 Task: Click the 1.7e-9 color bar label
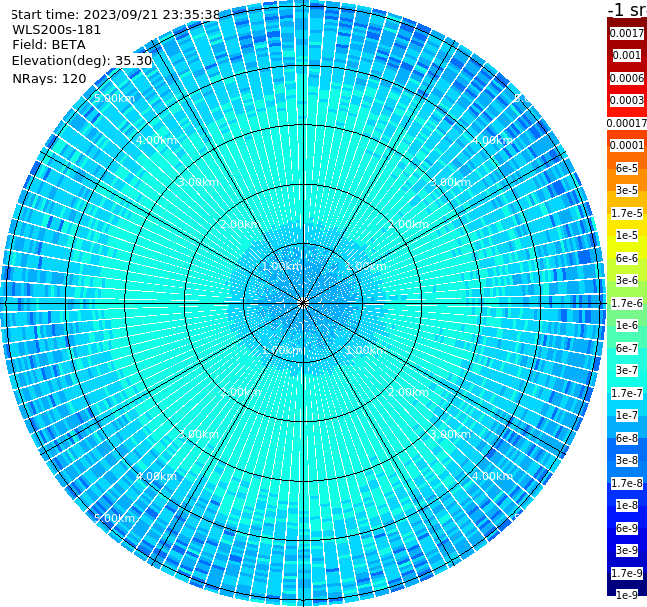click(x=627, y=573)
